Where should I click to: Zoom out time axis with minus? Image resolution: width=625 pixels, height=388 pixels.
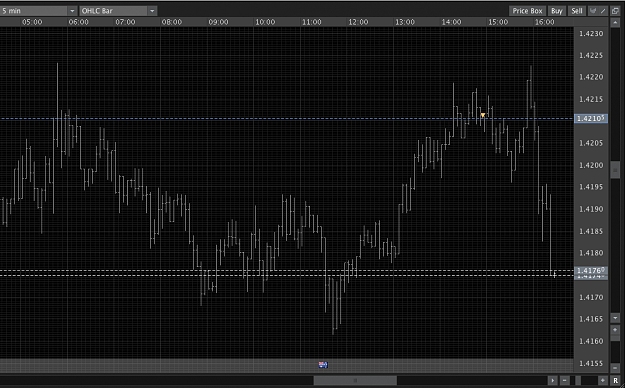pos(564,381)
